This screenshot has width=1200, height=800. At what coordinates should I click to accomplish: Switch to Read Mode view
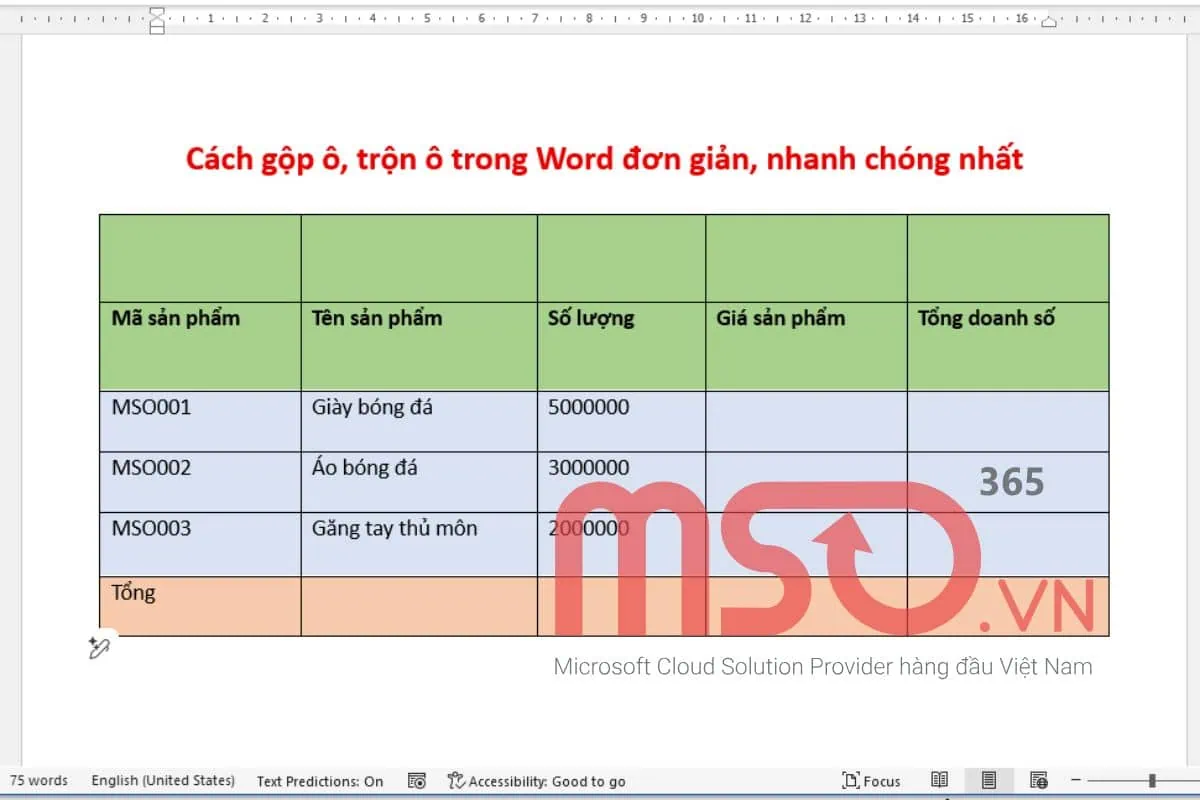[940, 781]
